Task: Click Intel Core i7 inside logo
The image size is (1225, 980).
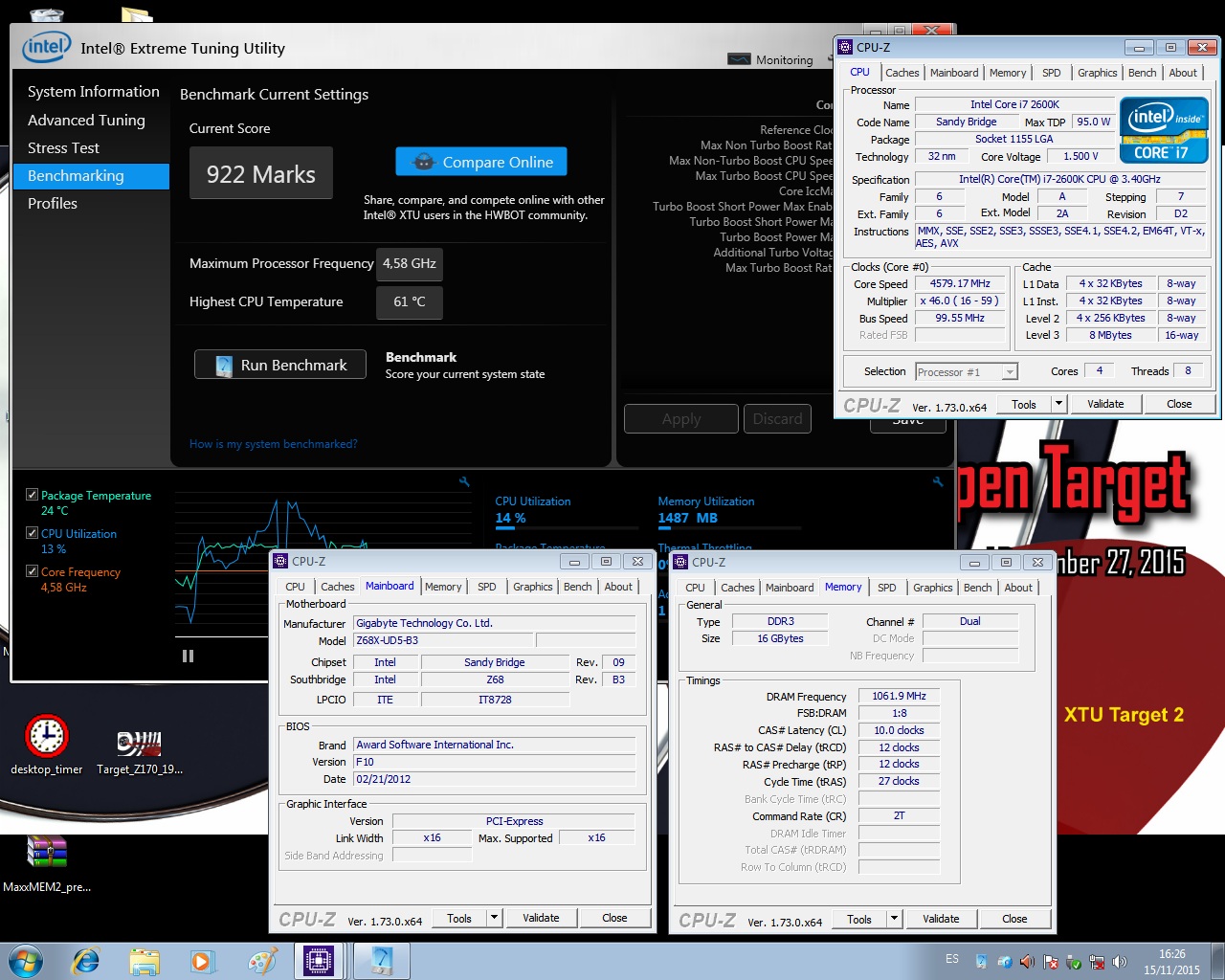Action: pos(1164,130)
